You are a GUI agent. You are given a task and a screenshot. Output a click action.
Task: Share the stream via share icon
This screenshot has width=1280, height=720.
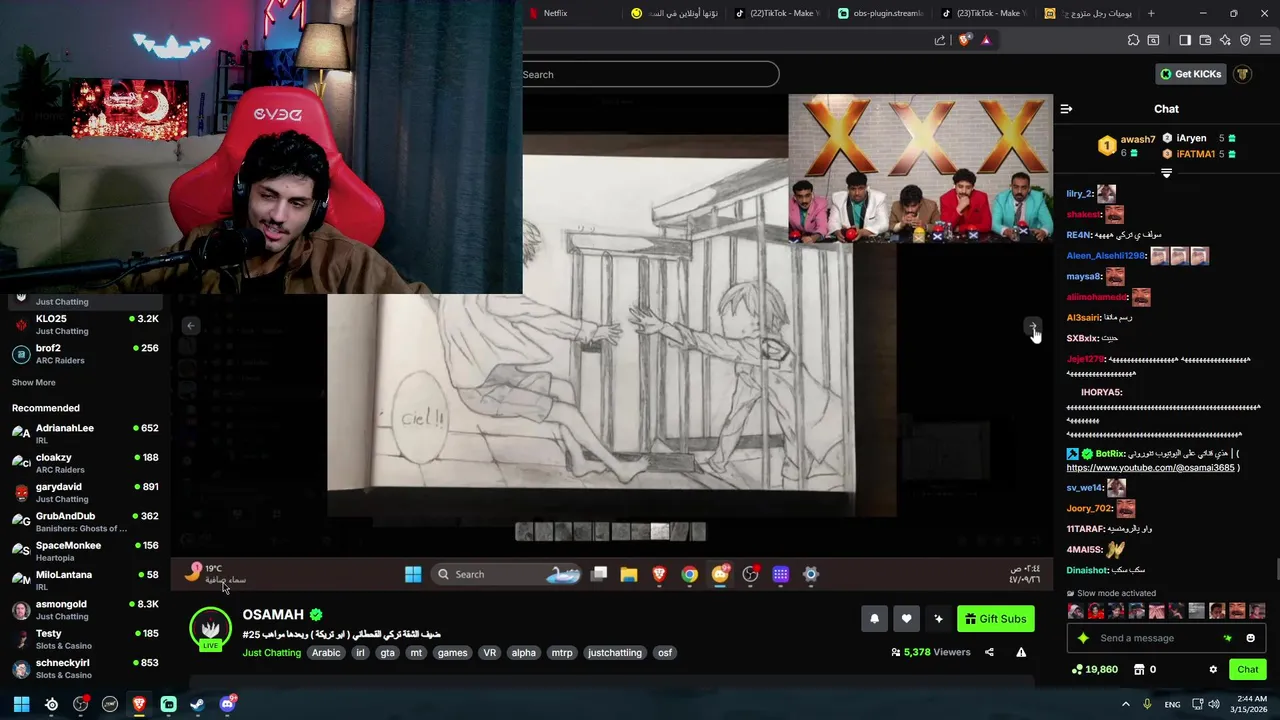coord(989,652)
